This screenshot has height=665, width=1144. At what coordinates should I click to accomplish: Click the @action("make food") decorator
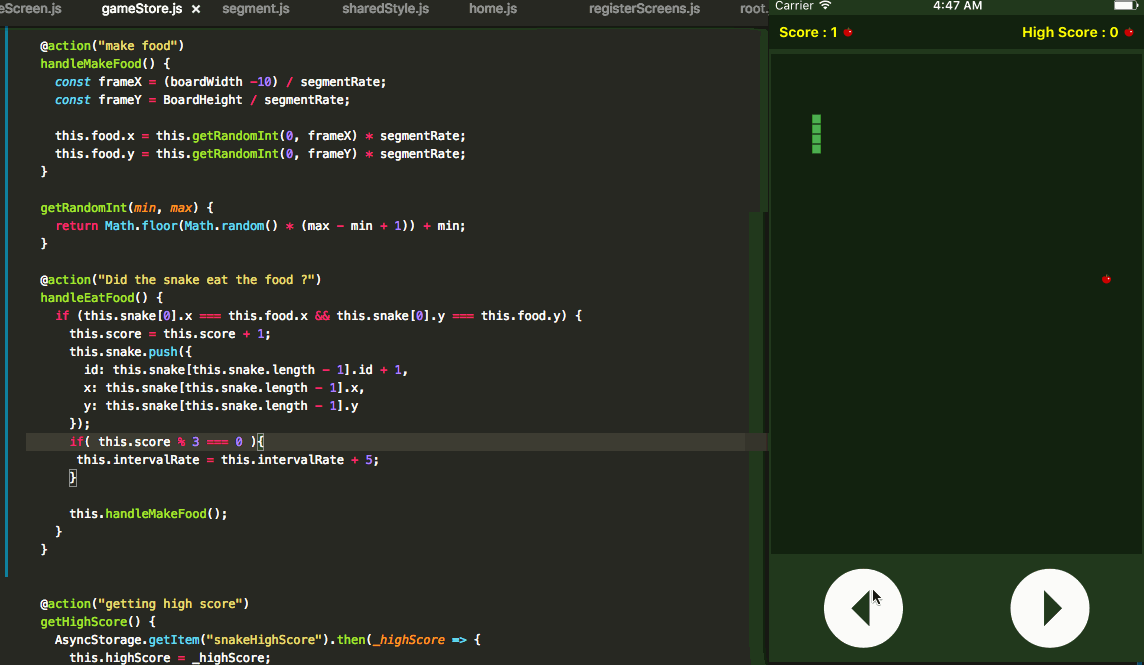[112, 45]
